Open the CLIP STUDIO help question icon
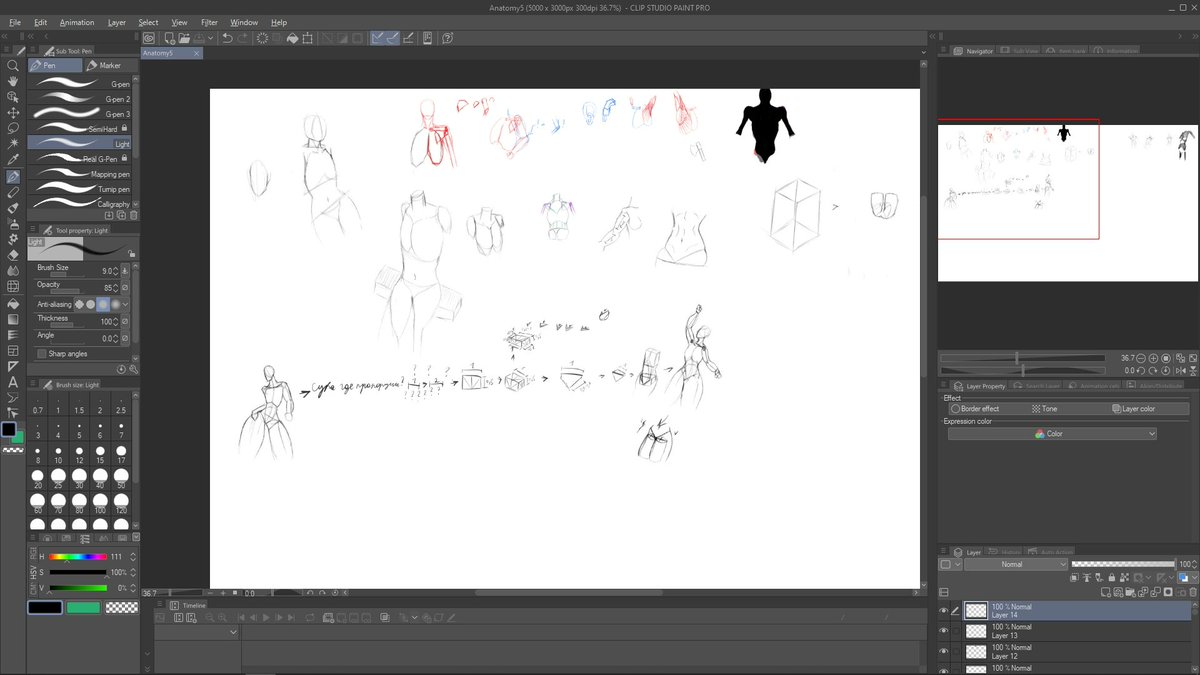This screenshot has width=1200, height=675. [x=447, y=38]
